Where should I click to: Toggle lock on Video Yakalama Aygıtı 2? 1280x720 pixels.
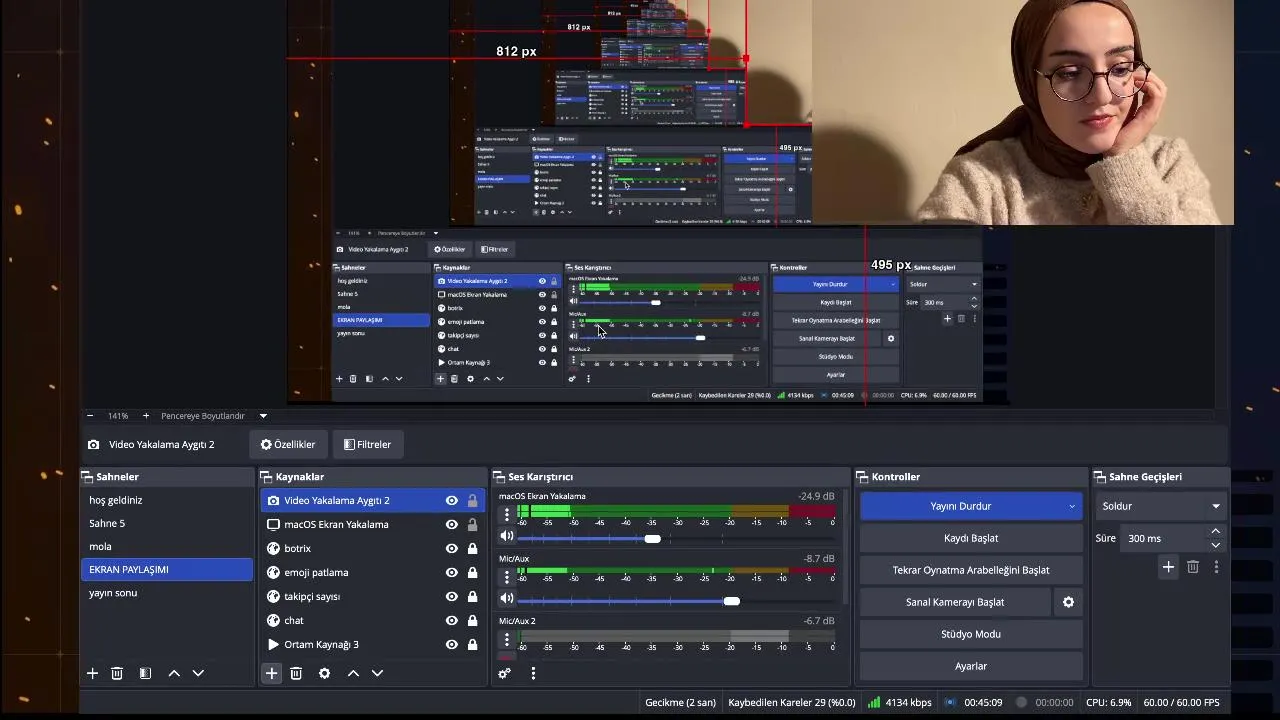pyautogui.click(x=472, y=501)
